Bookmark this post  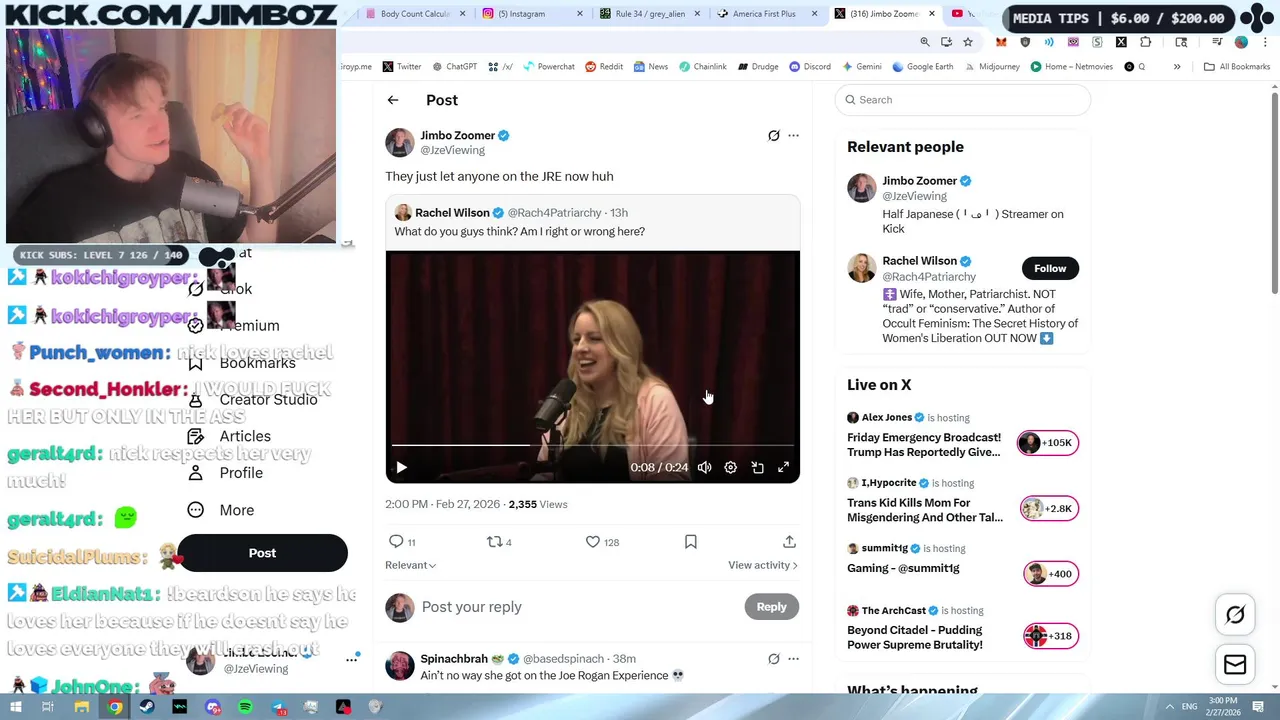[690, 542]
